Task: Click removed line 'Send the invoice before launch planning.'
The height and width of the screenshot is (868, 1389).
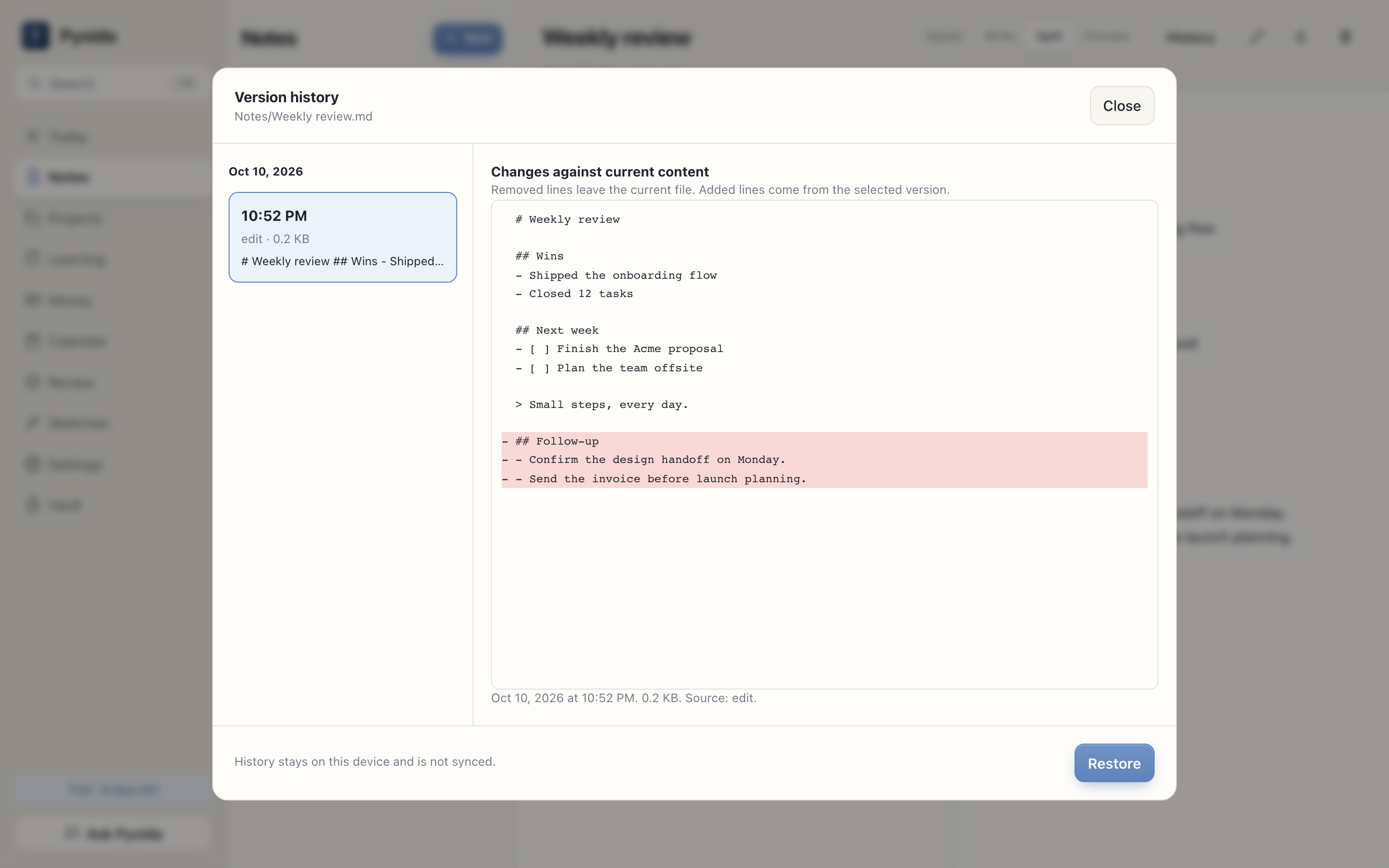Action: tap(824, 478)
